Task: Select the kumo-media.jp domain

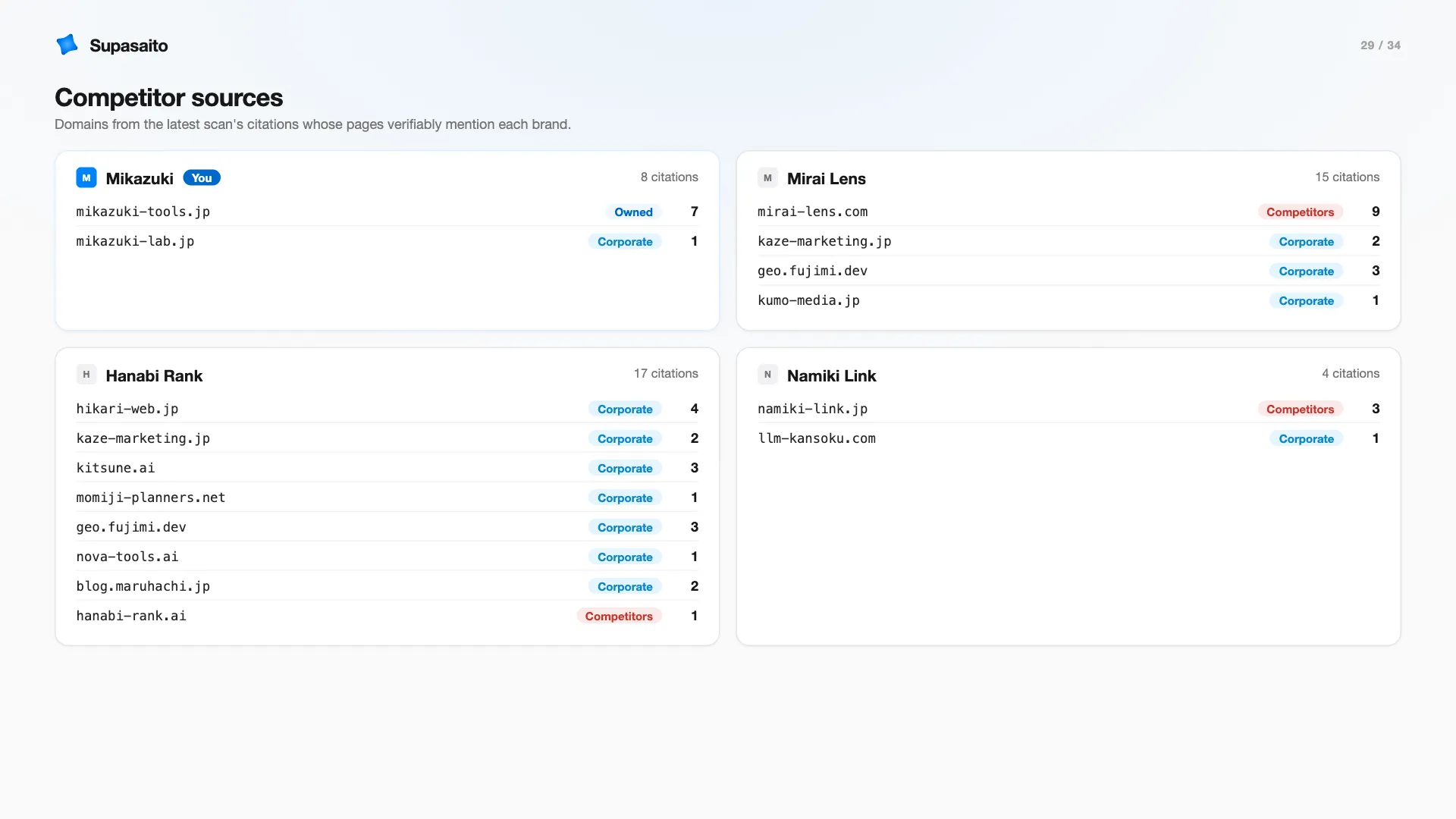Action: pyautogui.click(x=808, y=300)
